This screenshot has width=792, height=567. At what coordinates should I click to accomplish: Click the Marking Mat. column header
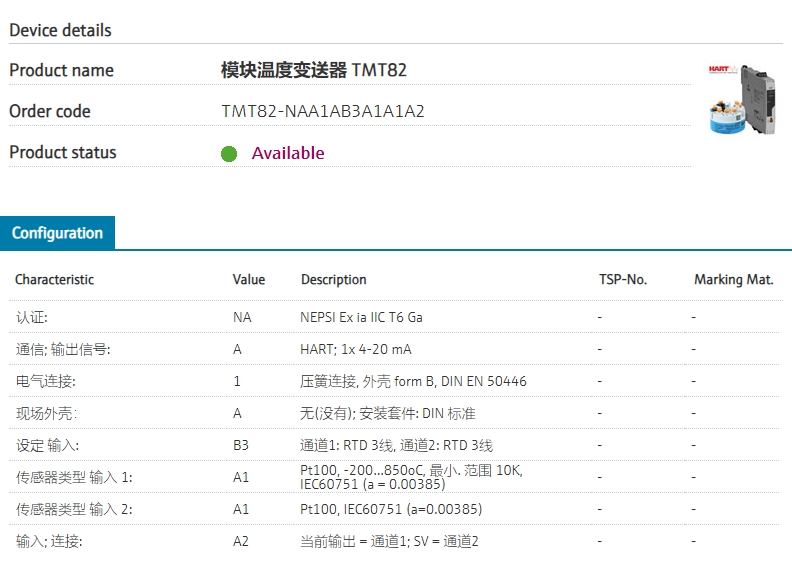coord(734,279)
